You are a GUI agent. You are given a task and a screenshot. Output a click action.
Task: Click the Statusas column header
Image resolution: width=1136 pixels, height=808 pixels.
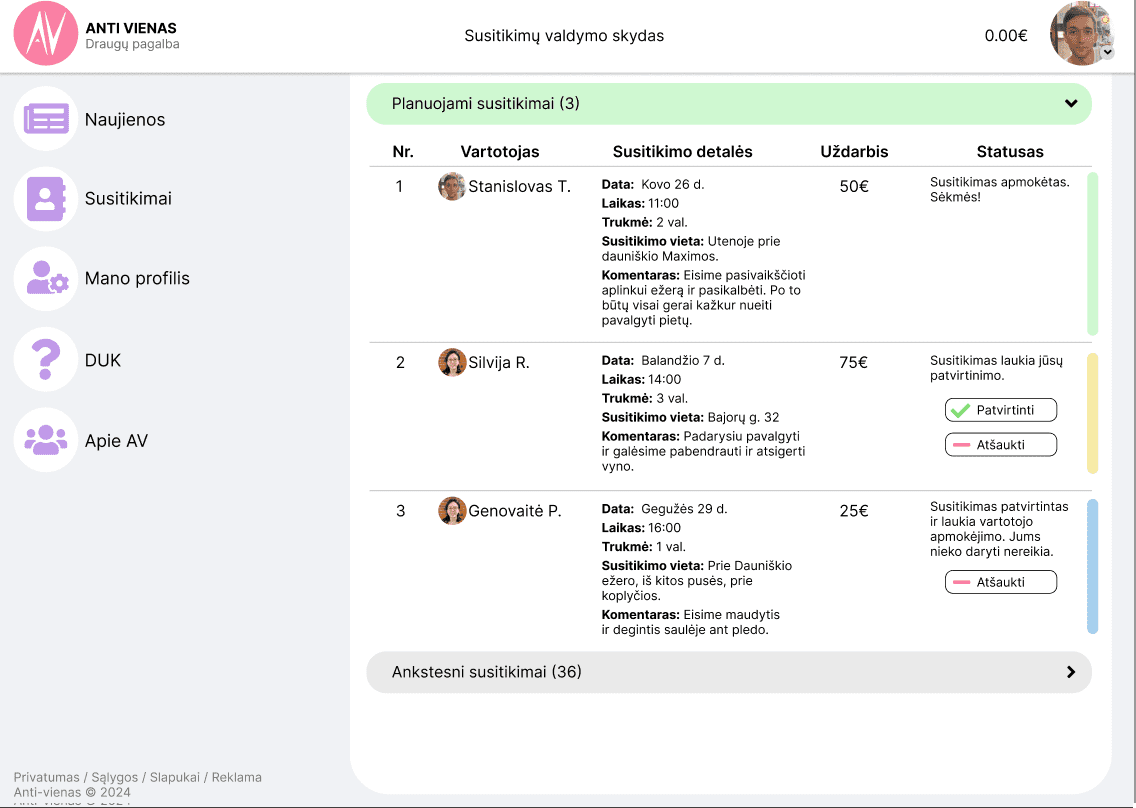tap(1010, 151)
